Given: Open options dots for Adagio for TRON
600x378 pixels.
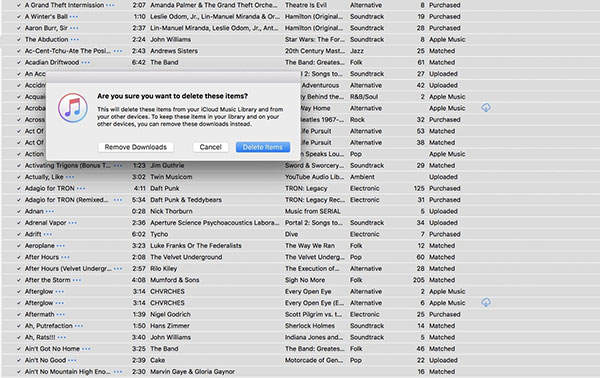Looking at the screenshot, I should tap(81, 189).
